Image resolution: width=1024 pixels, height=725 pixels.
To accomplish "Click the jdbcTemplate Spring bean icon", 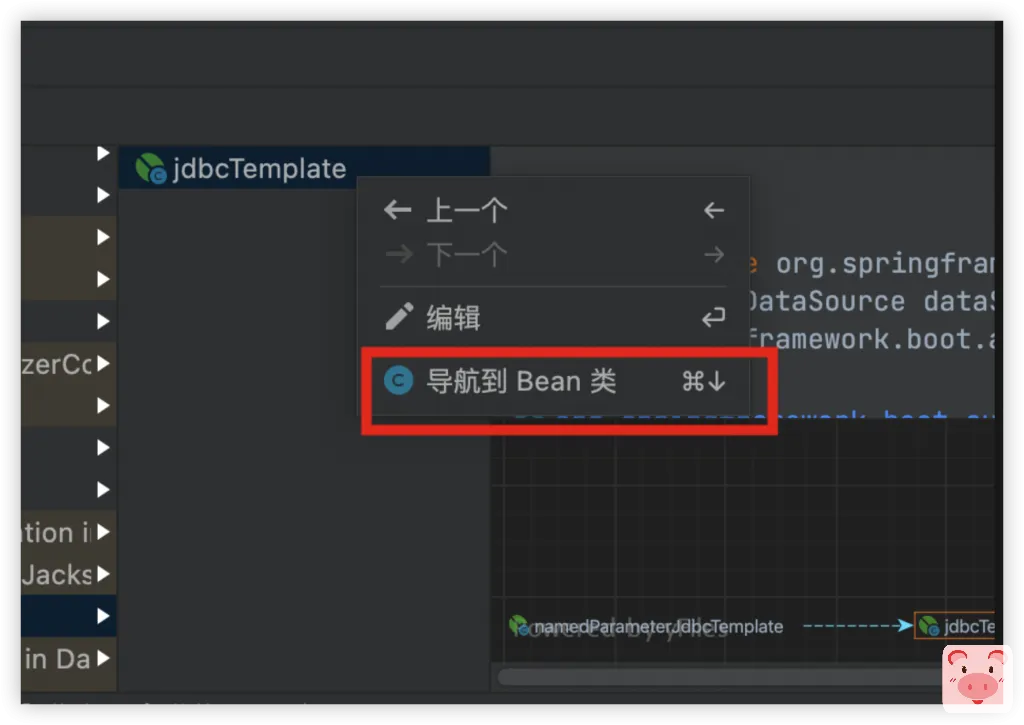I will 150,169.
